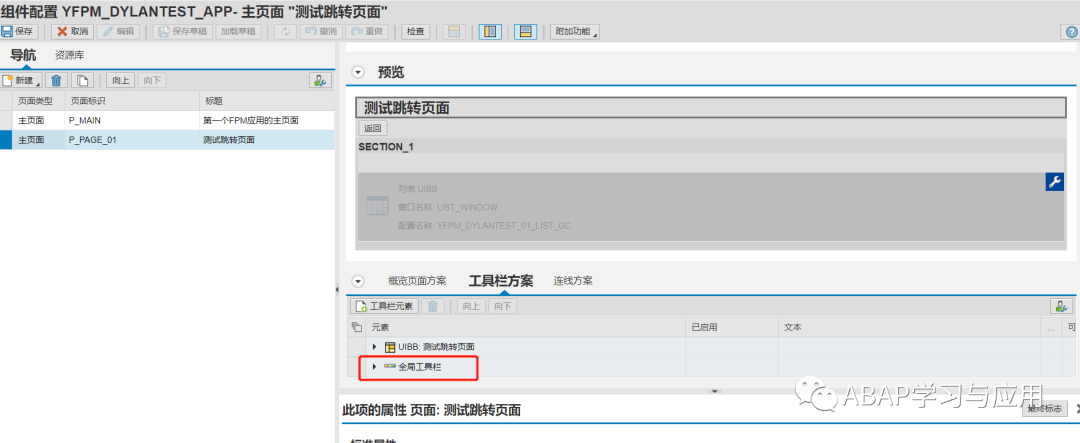The height and width of the screenshot is (443, 1080).
Task: Click the 最终标志 button in attributes header
Action: pos(1045,409)
